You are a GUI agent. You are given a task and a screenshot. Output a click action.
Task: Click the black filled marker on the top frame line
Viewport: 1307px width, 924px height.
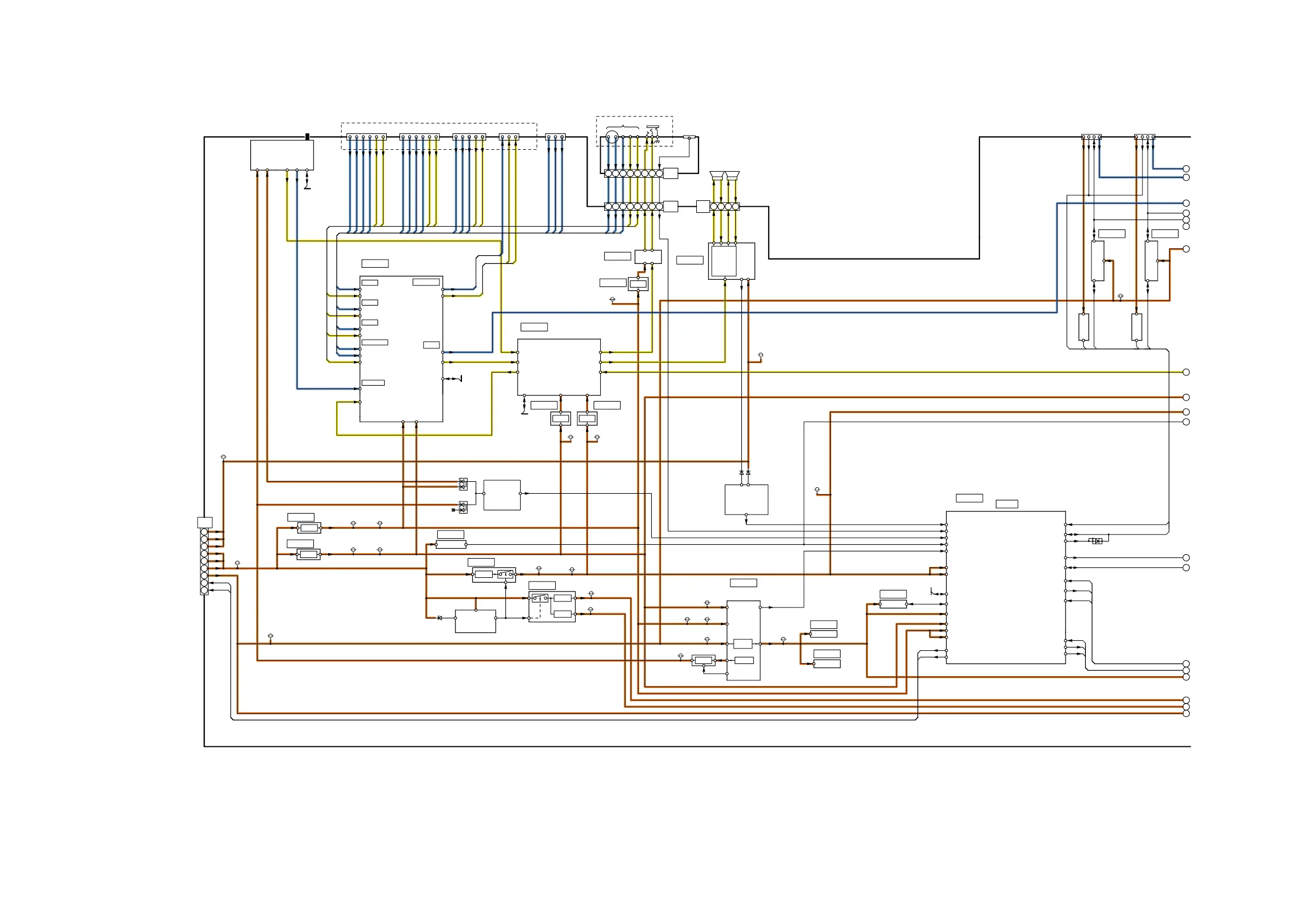tap(307, 137)
